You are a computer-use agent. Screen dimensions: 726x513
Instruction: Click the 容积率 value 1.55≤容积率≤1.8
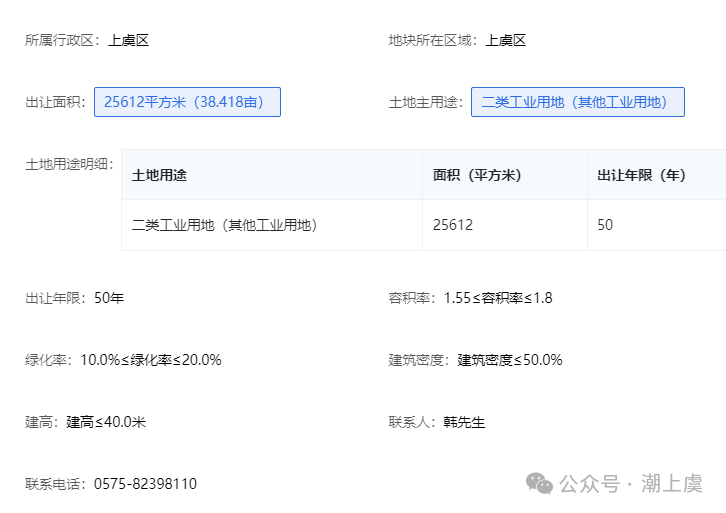(498, 298)
